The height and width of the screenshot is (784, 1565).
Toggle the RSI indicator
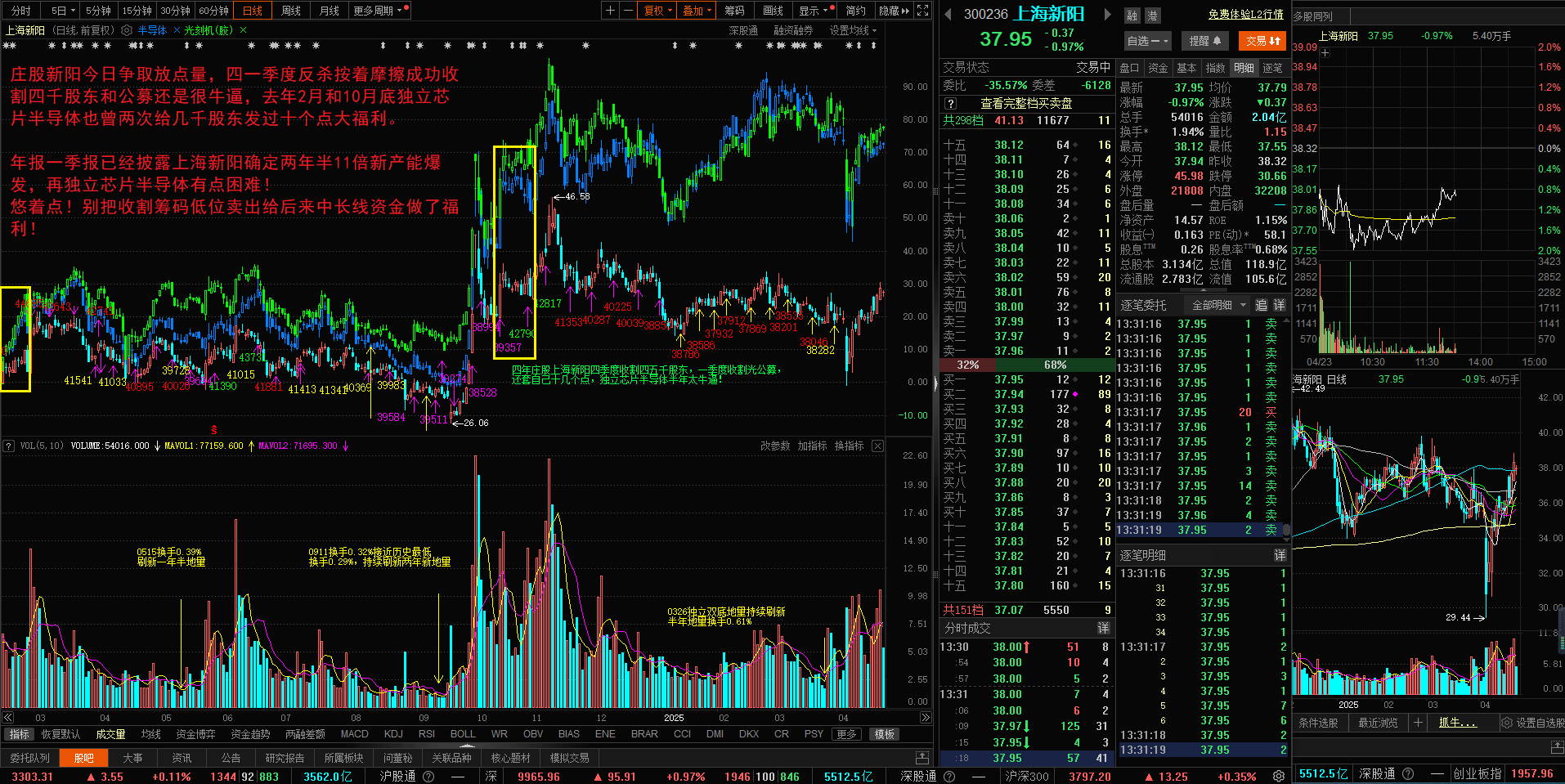point(427,734)
